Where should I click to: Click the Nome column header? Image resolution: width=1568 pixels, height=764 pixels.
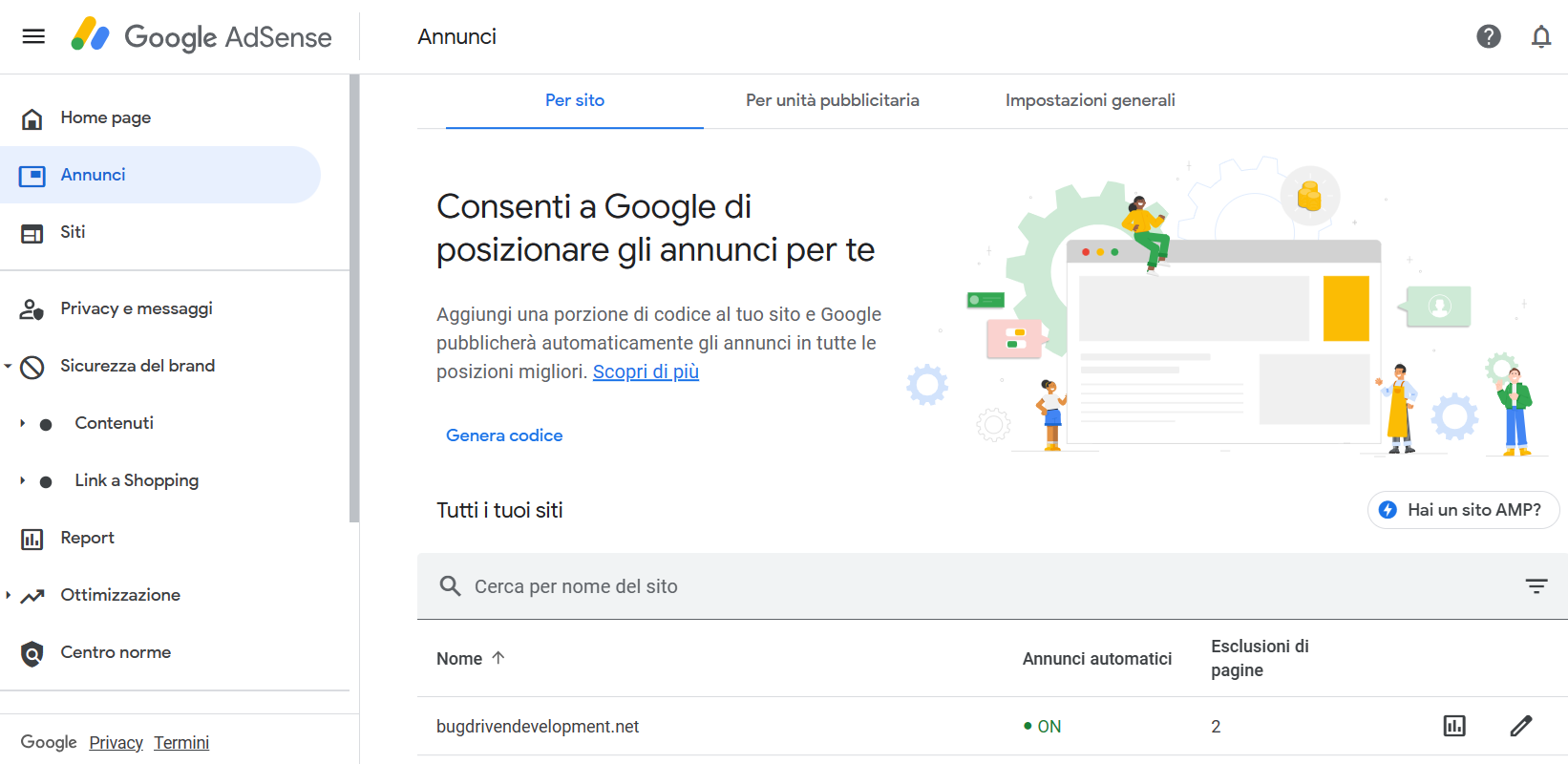[459, 659]
